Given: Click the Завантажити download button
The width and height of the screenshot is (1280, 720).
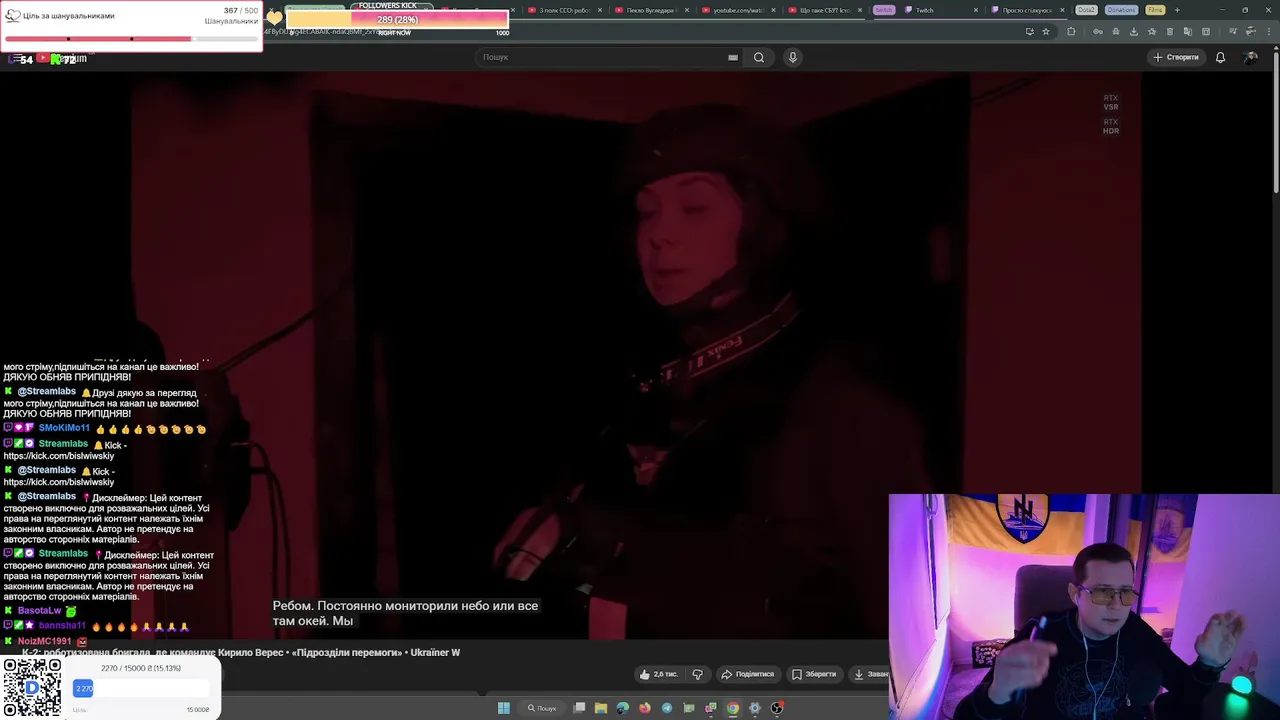Looking at the screenshot, I should pos(868,674).
